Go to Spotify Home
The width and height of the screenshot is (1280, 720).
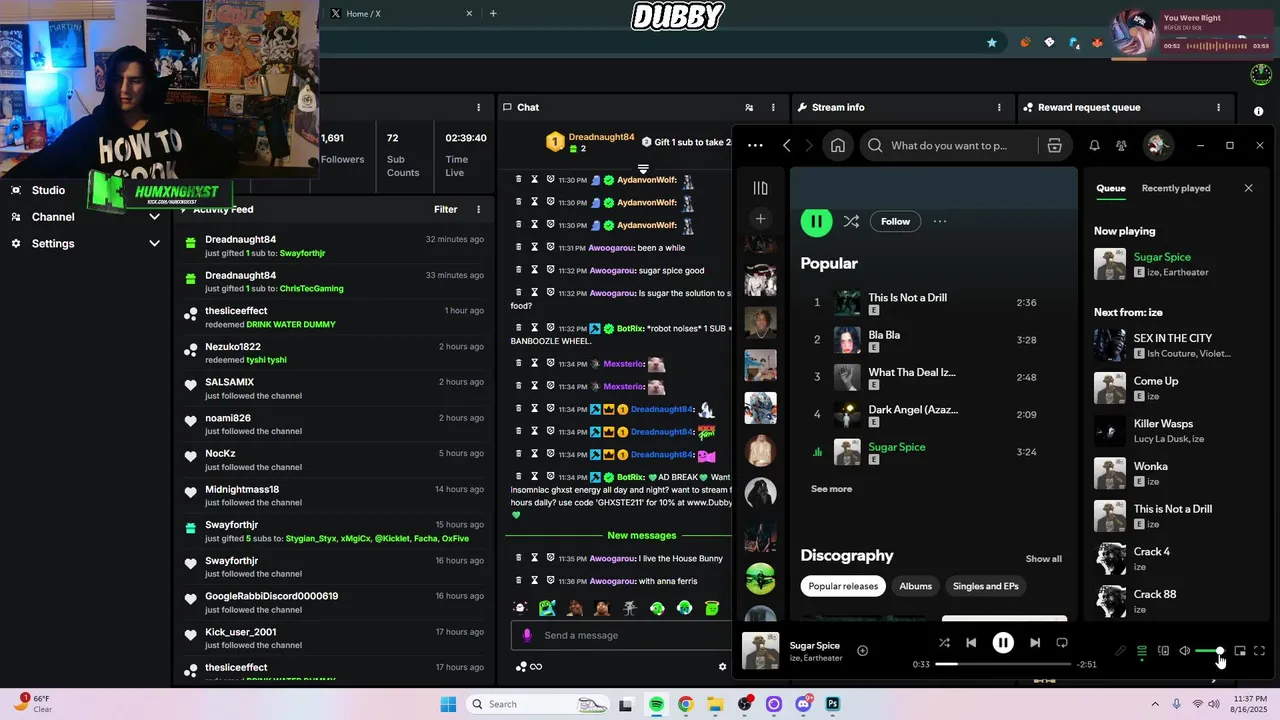click(838, 145)
